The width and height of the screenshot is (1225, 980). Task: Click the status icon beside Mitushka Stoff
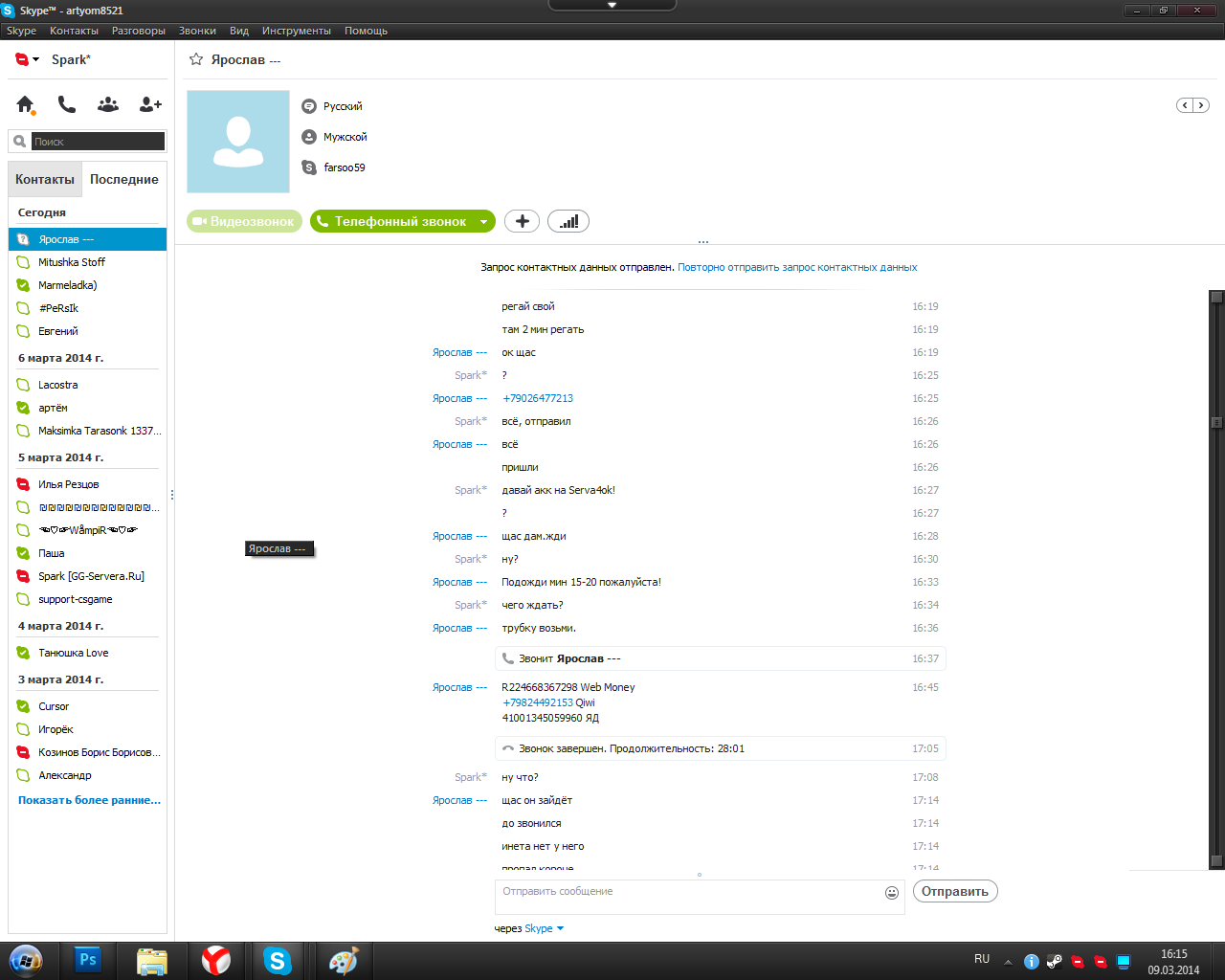(23, 262)
